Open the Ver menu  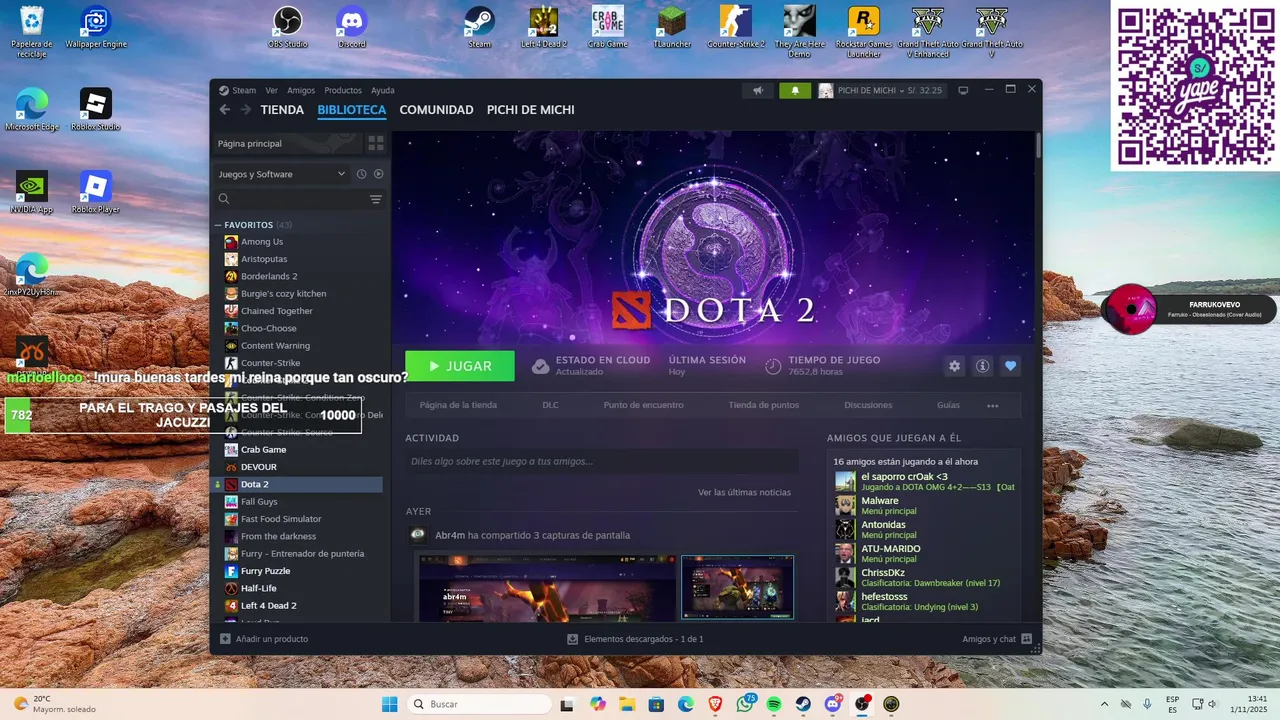click(271, 90)
